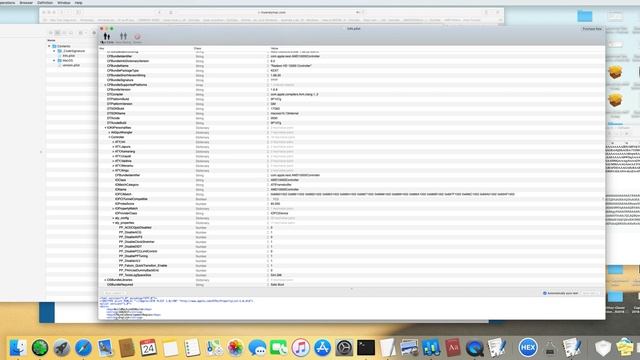Open Messages from the Dock
The width and height of the screenshot is (640, 360).
257,348
